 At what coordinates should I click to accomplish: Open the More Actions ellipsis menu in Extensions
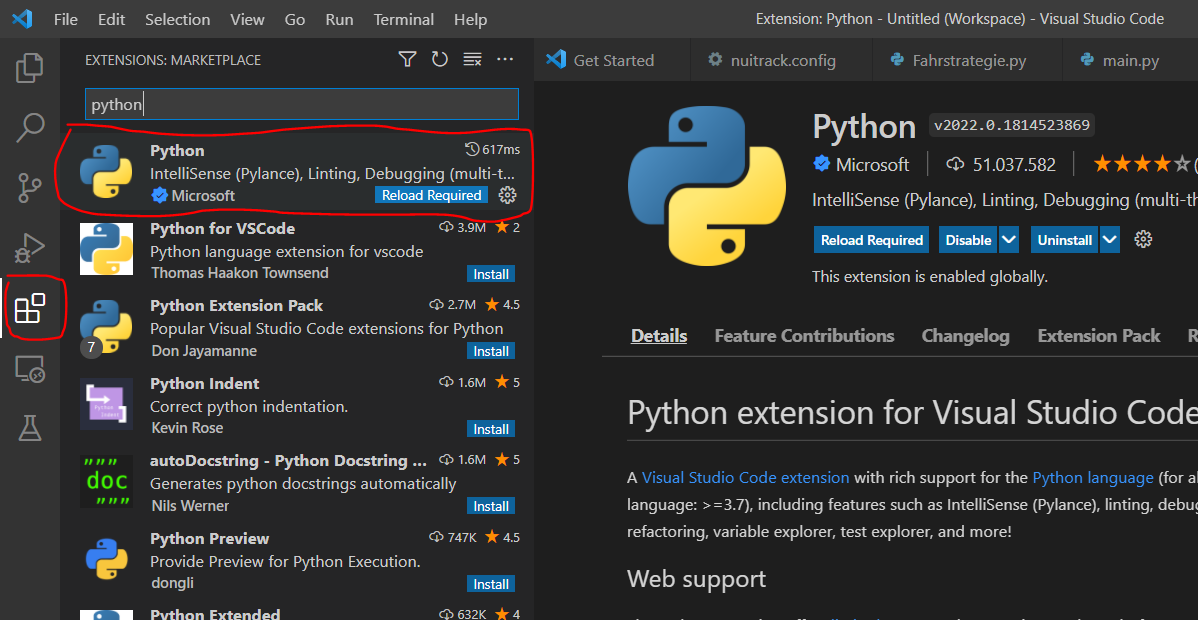tap(505, 59)
